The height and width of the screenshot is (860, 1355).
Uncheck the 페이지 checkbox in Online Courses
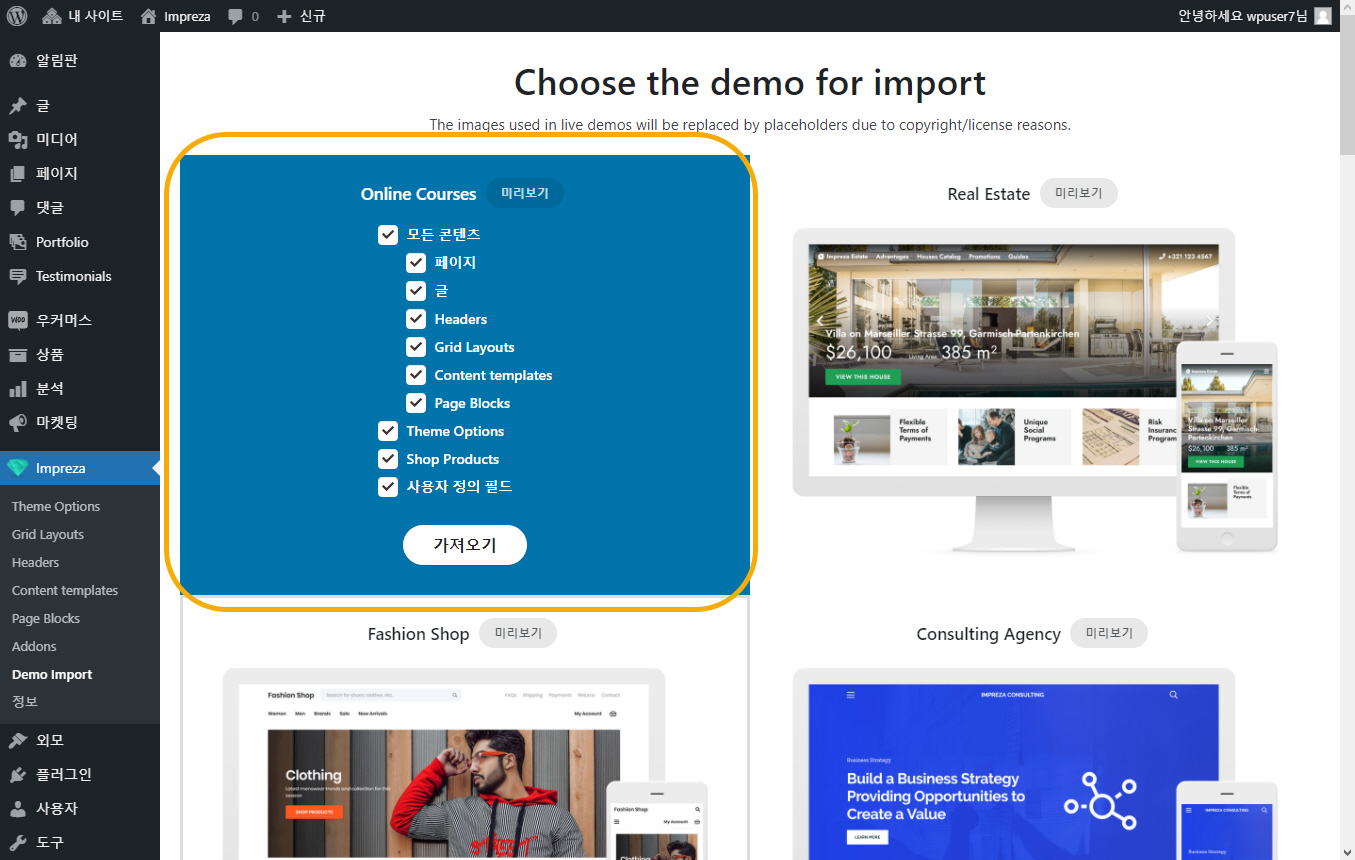pos(416,263)
